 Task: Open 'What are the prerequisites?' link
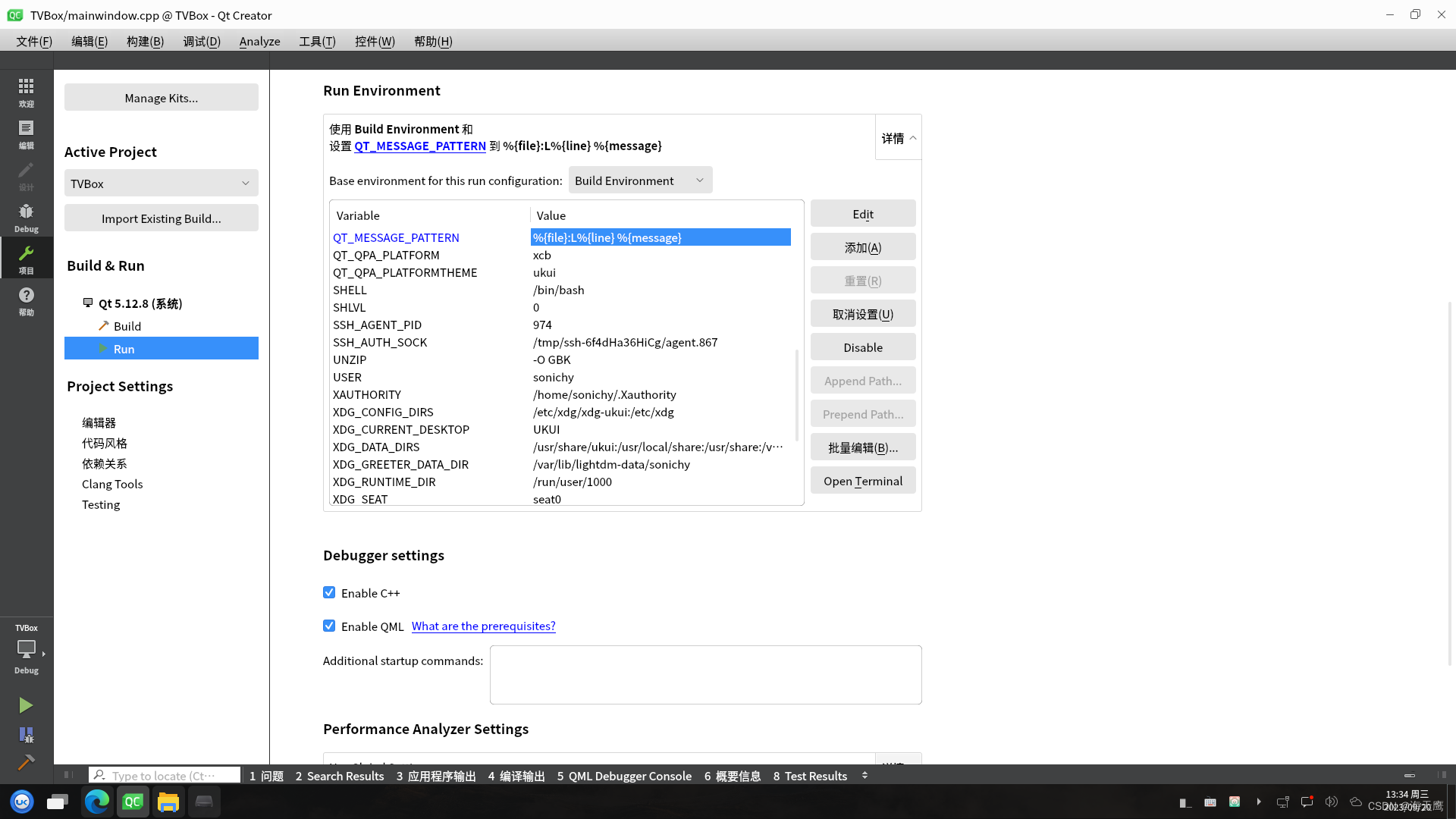click(x=483, y=626)
